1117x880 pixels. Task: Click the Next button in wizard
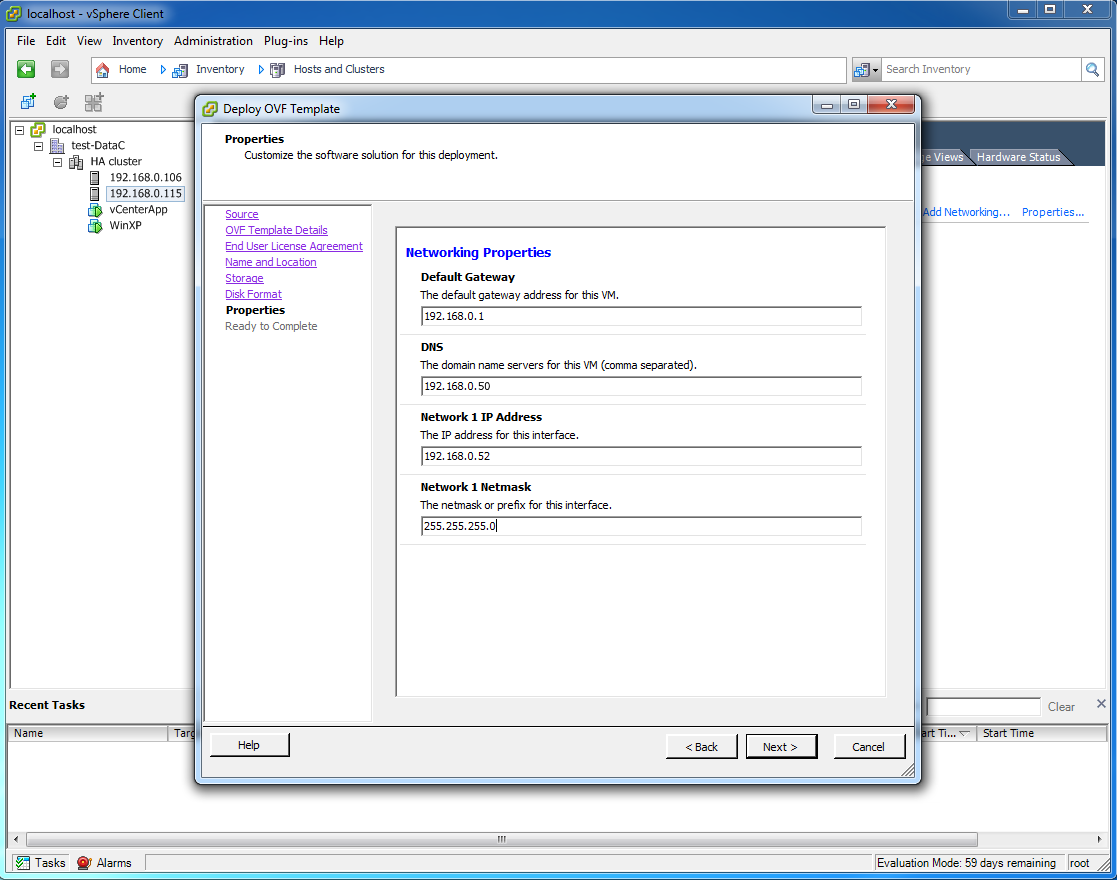[781, 746]
